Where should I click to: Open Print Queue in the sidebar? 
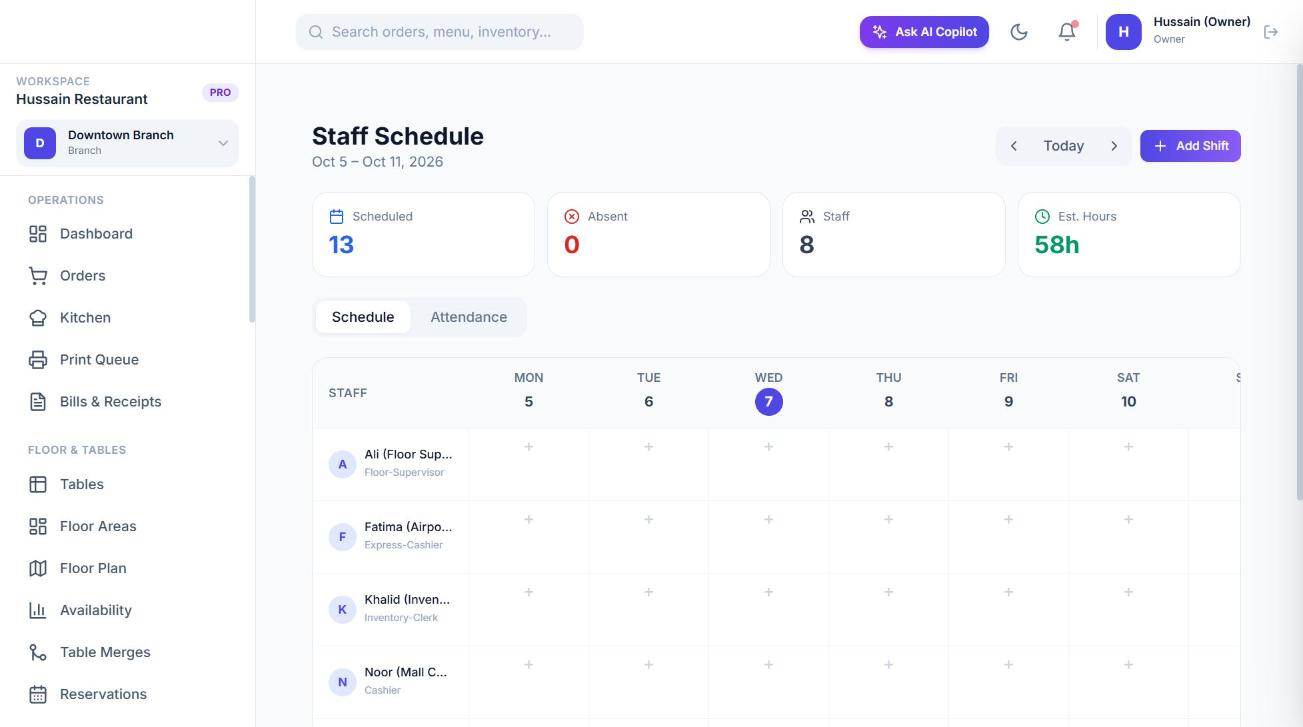(128, 360)
